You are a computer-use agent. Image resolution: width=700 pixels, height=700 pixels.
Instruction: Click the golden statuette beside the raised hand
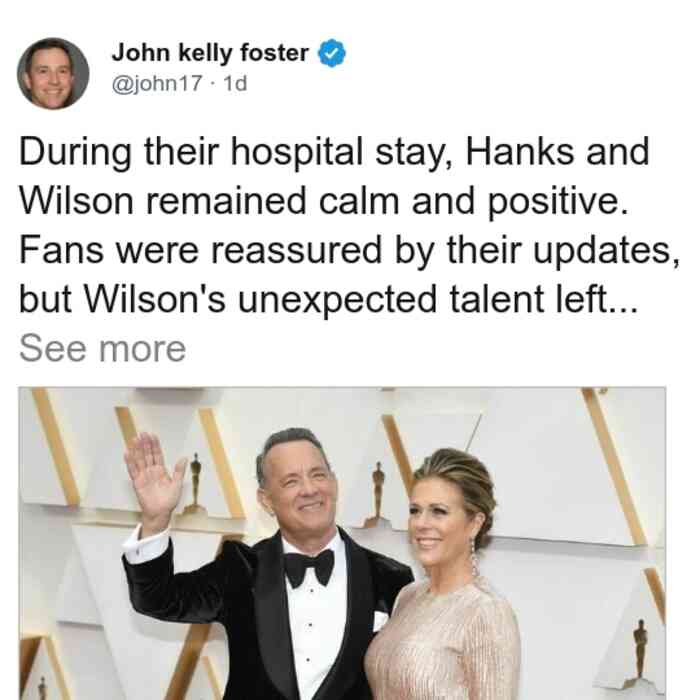195,483
